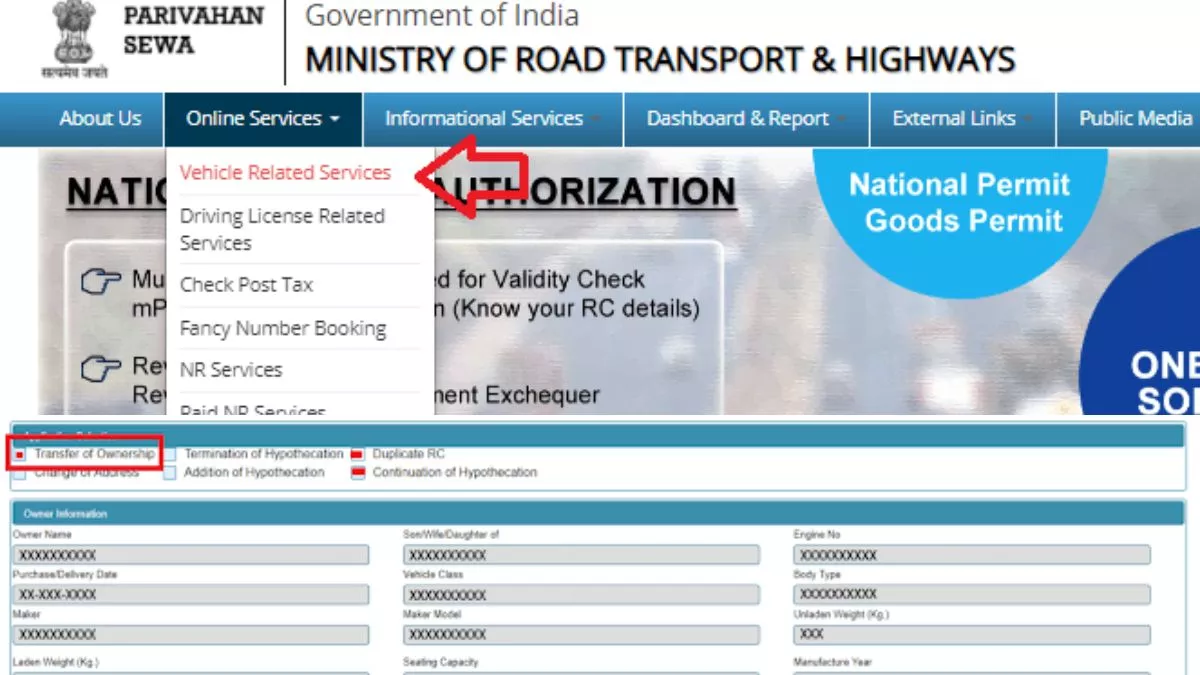
Task: Open the About Us page
Action: click(100, 119)
